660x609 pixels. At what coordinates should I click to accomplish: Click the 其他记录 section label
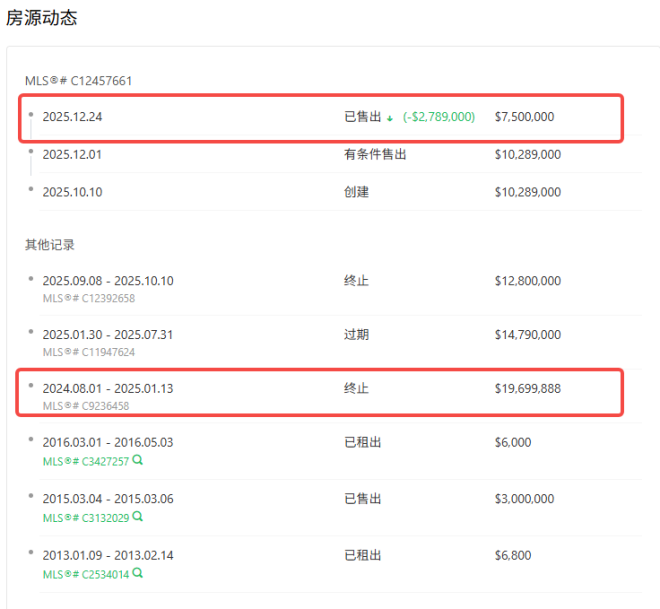pyautogui.click(x=50, y=244)
